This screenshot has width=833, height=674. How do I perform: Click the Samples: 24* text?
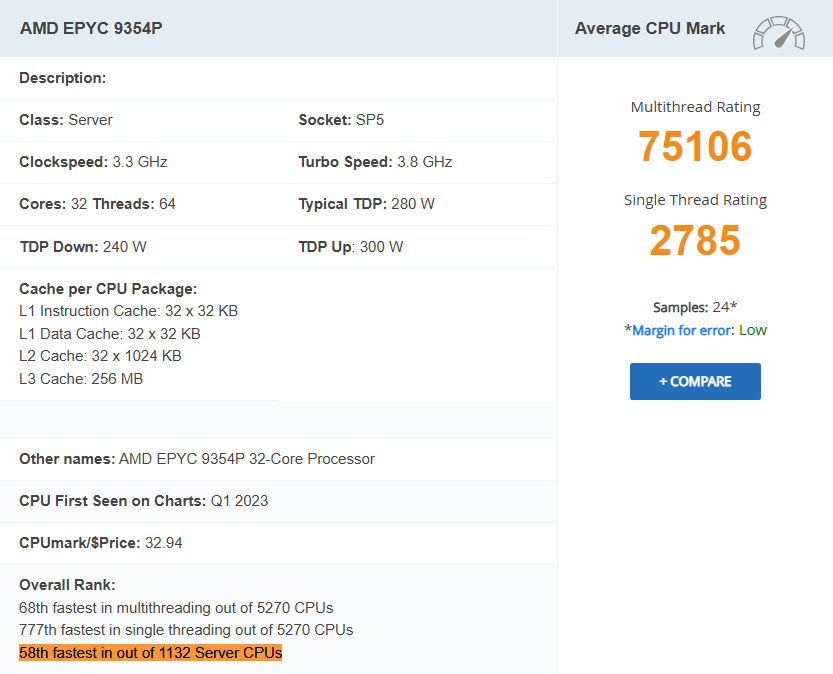695,307
